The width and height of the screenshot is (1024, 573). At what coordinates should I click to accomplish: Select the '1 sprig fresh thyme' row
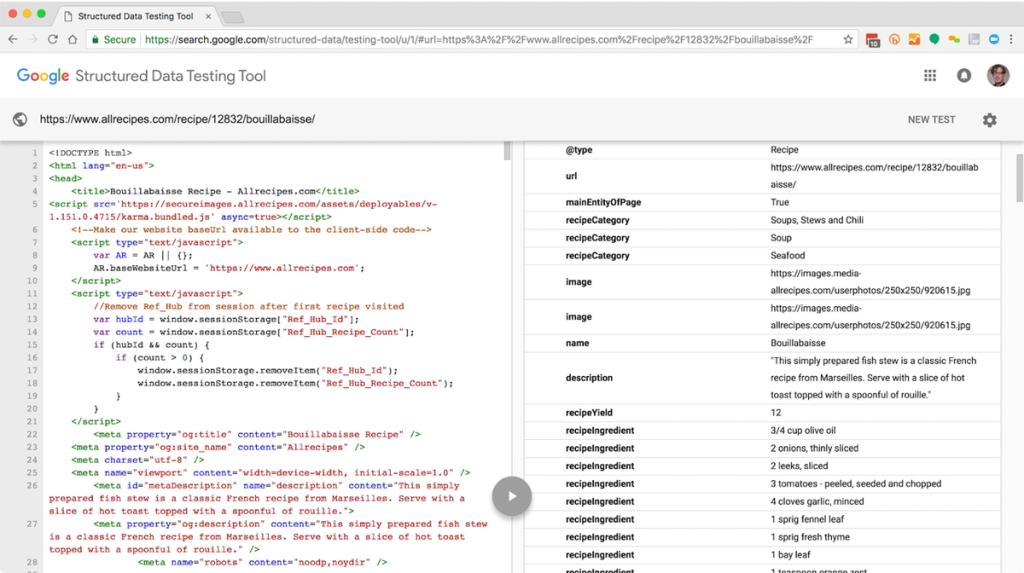(x=762, y=536)
